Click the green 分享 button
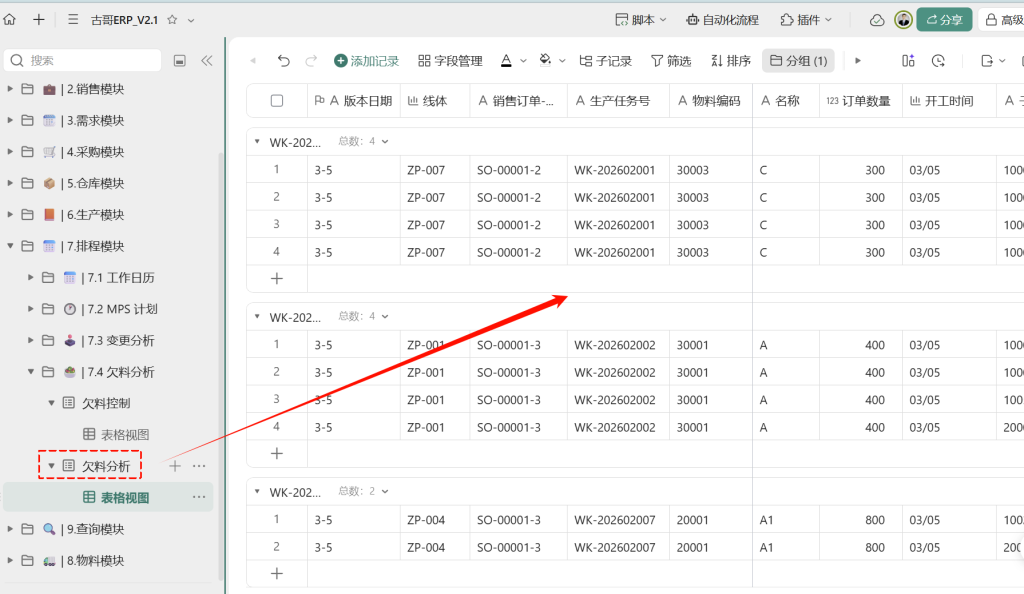 click(x=944, y=20)
